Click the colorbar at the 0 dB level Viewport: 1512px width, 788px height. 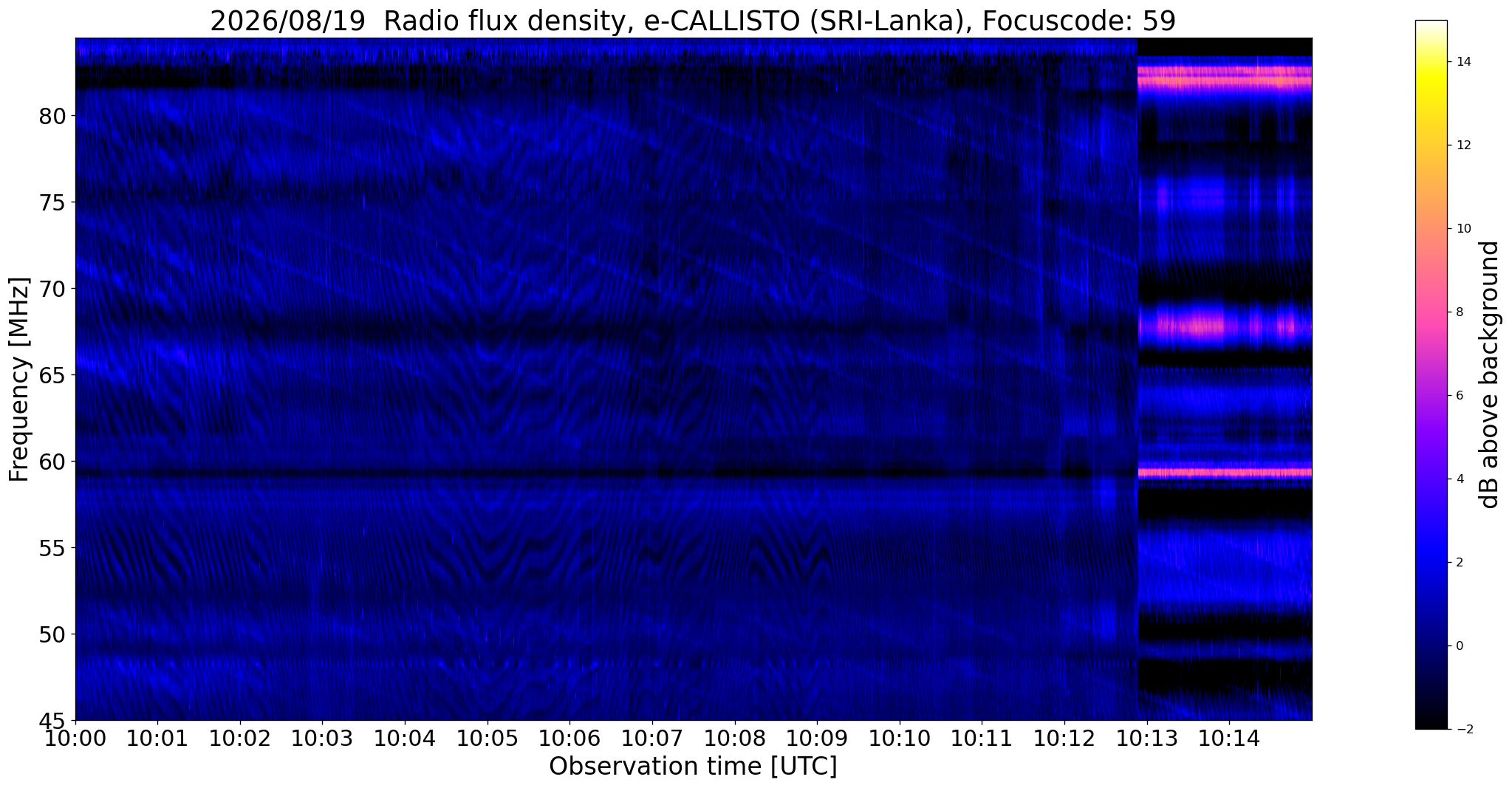[1431, 646]
